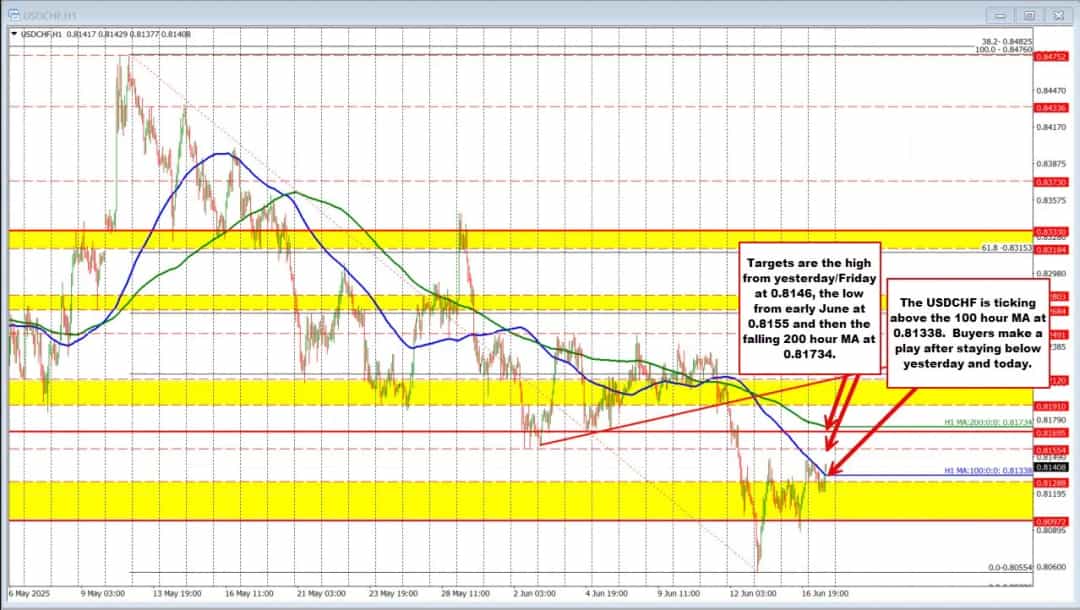Maximize the USDCHF chart window

click(x=1030, y=15)
